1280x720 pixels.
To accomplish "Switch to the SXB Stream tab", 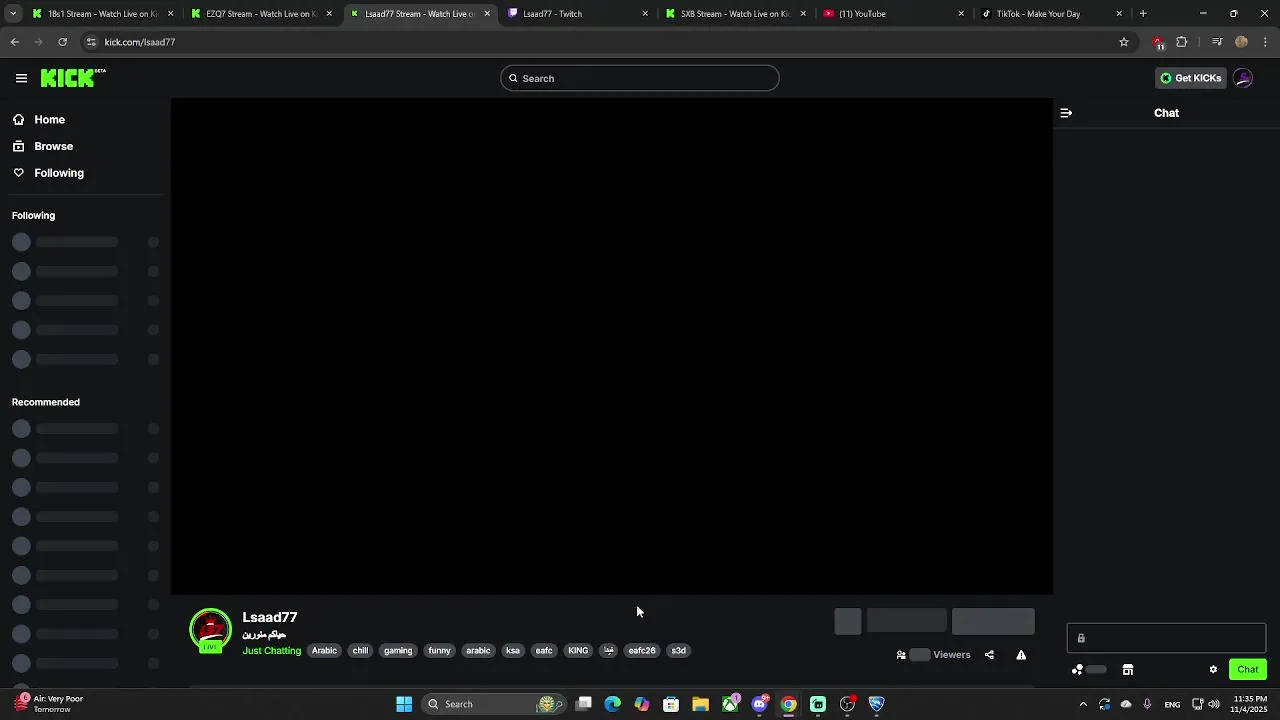I will click(x=736, y=14).
